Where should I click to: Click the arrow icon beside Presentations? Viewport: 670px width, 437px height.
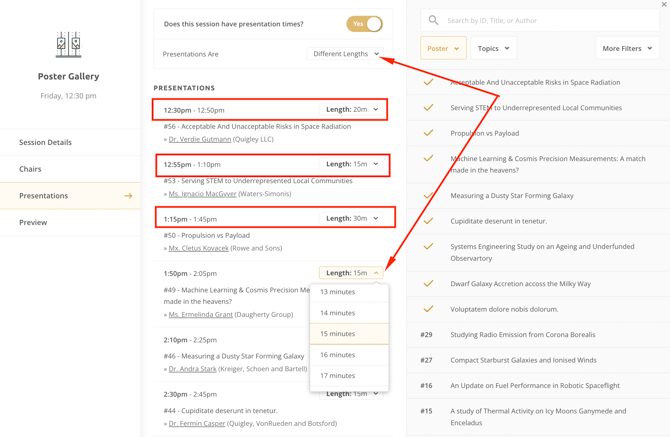click(x=128, y=196)
